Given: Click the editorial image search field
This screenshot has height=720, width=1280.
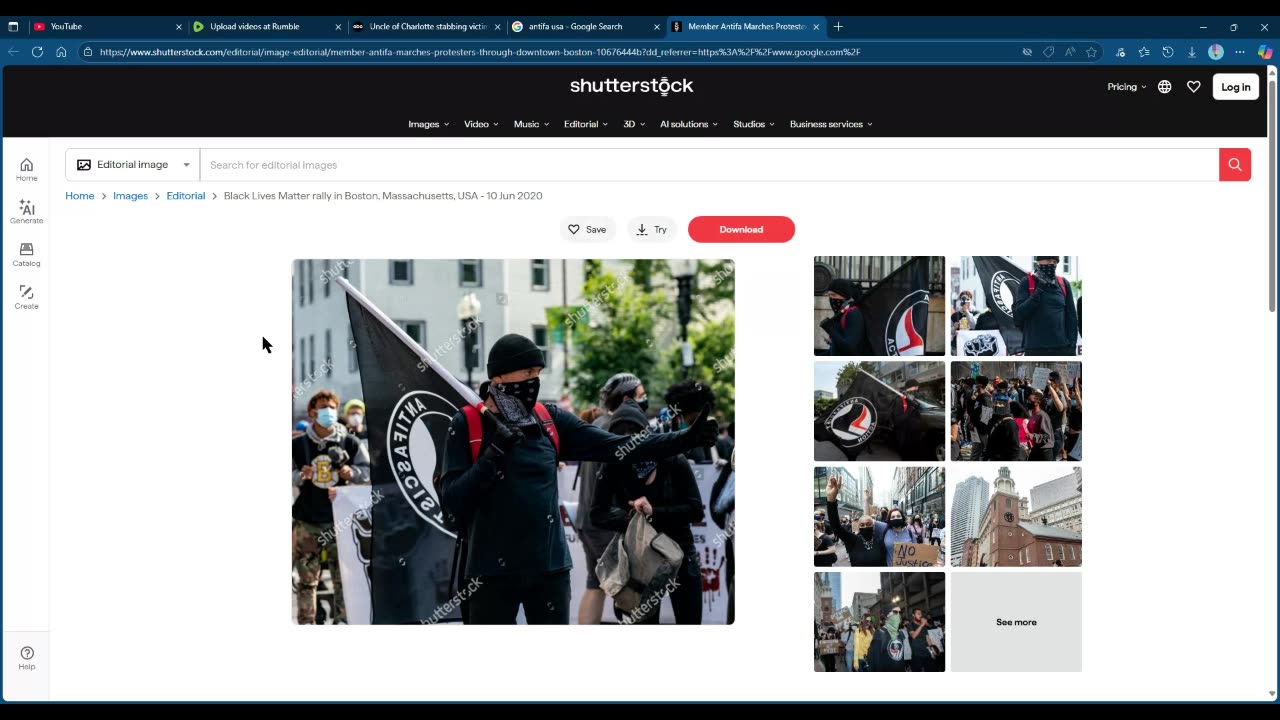Looking at the screenshot, I should pyautogui.click(x=709, y=165).
